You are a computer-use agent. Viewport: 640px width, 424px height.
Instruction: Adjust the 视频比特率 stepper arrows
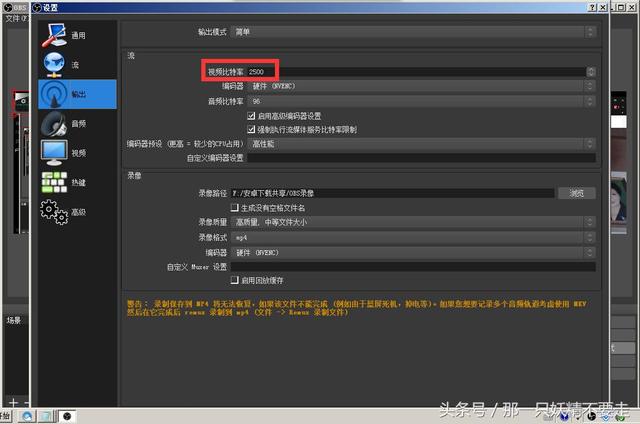[x=591, y=72]
